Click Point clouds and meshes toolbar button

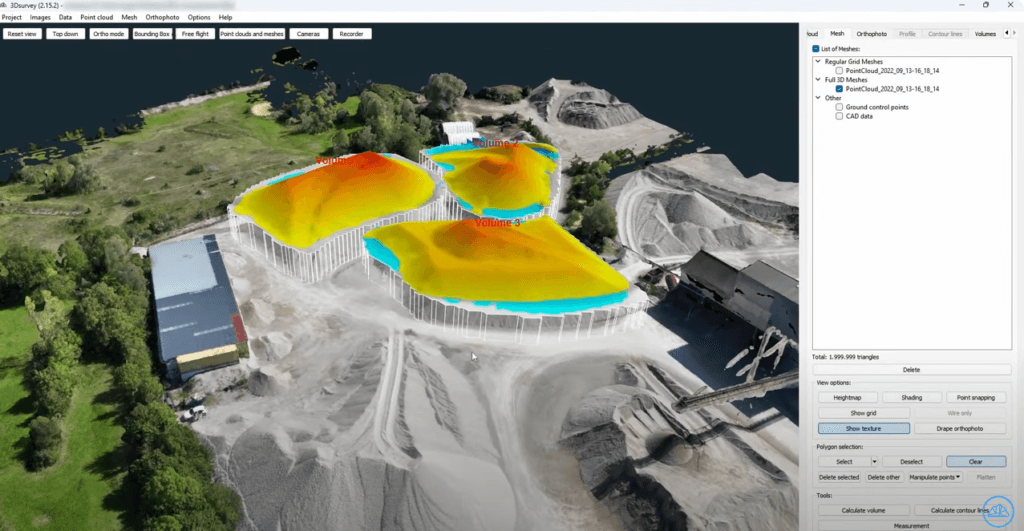[x=252, y=34]
